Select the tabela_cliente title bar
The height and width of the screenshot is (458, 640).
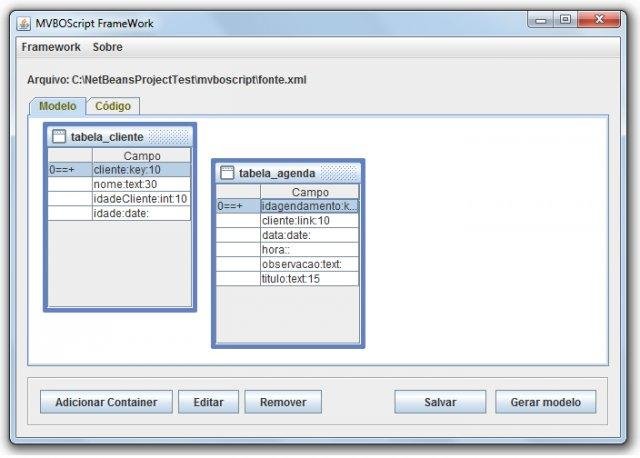pyautogui.click(x=120, y=136)
